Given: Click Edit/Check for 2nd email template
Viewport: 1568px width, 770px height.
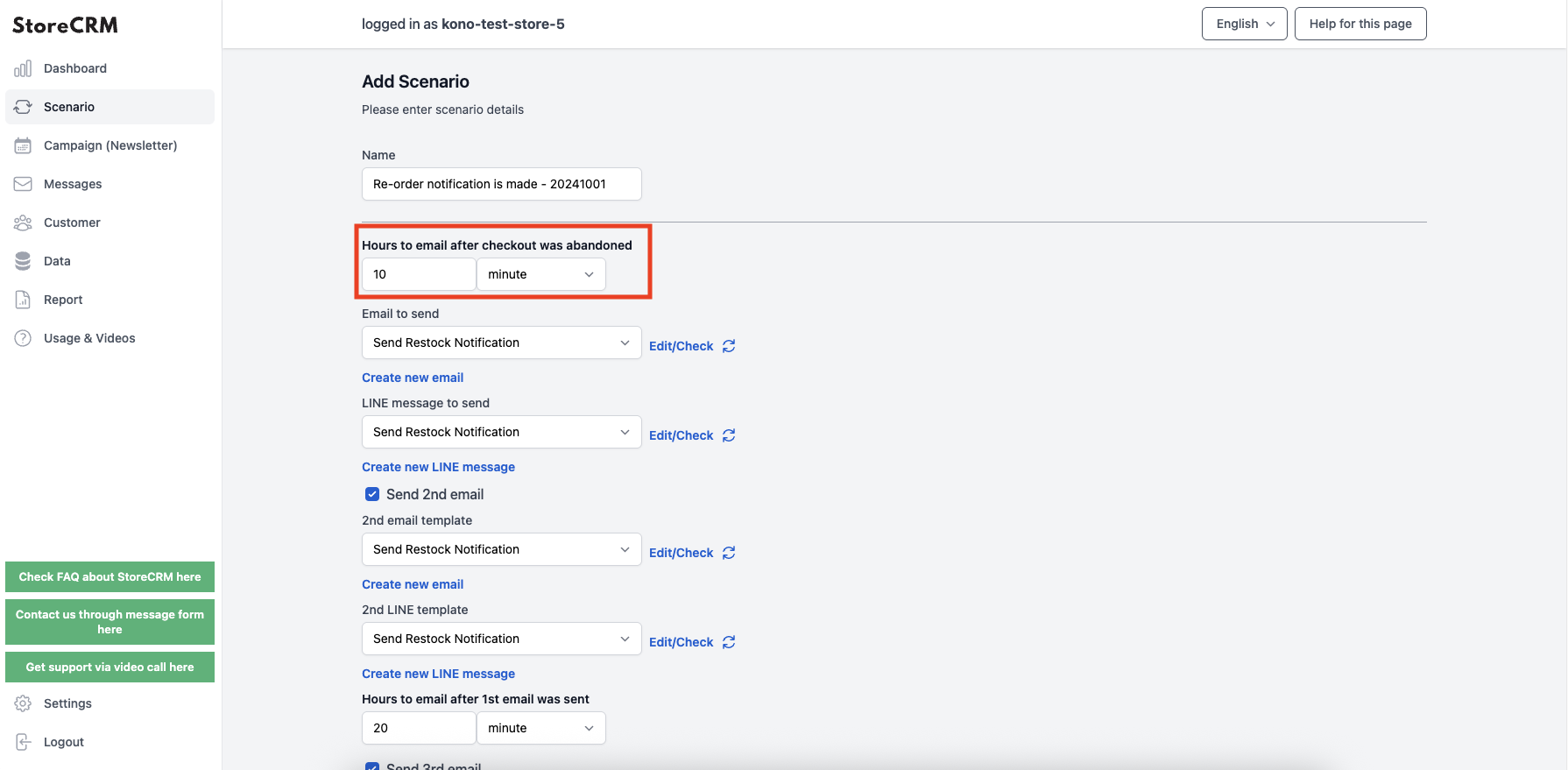Looking at the screenshot, I should [681, 553].
